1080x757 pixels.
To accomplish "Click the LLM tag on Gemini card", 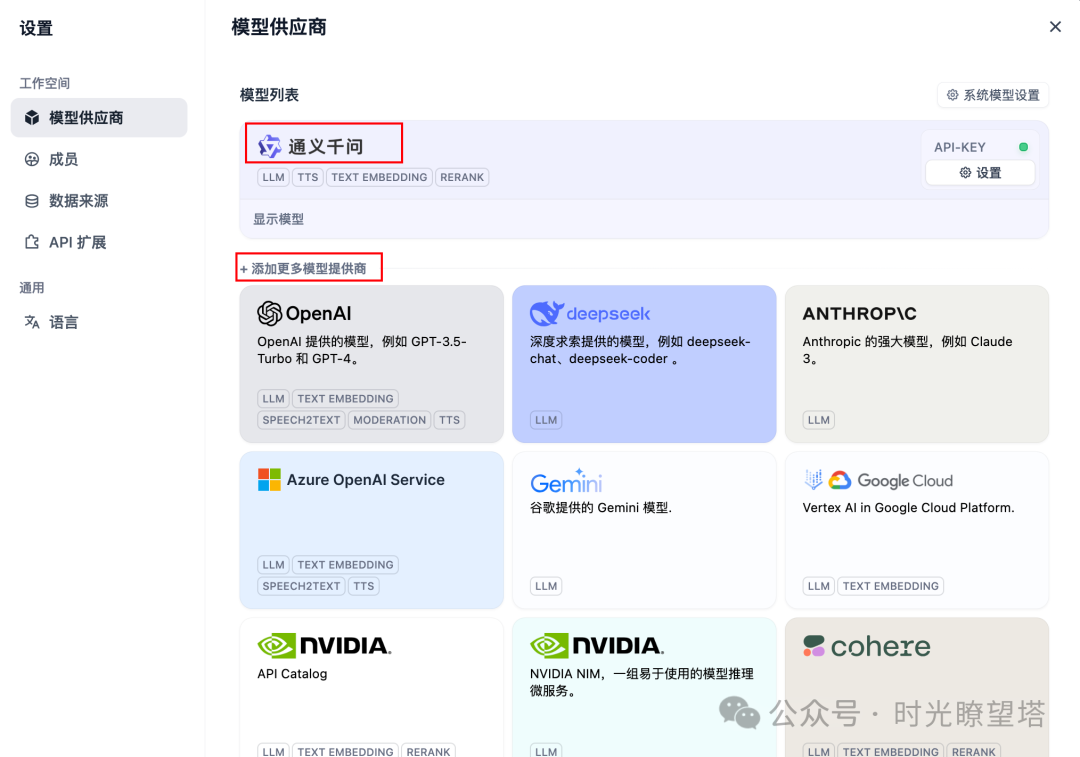I will click(x=546, y=586).
